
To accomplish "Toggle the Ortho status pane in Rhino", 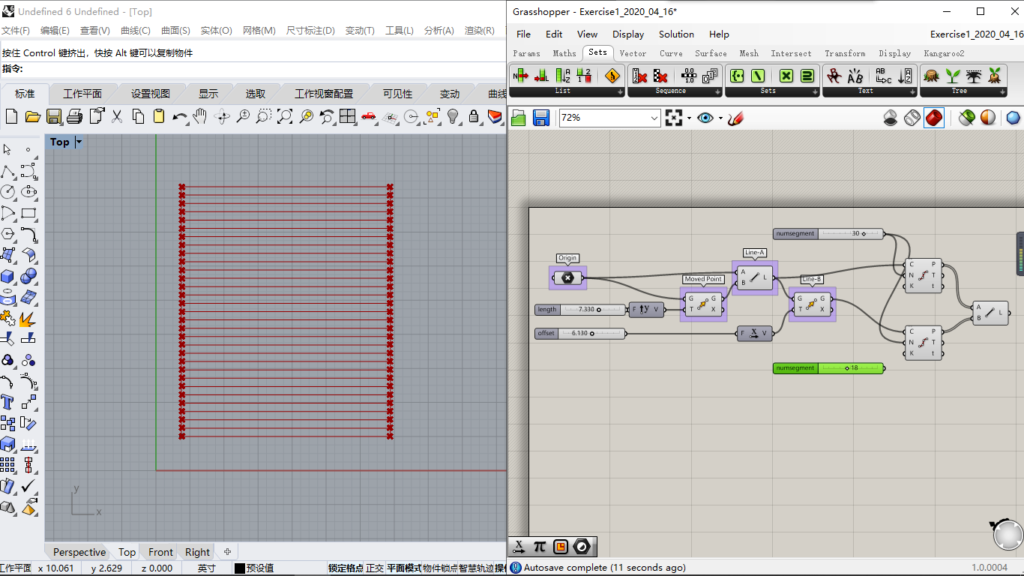I will (x=375, y=568).
